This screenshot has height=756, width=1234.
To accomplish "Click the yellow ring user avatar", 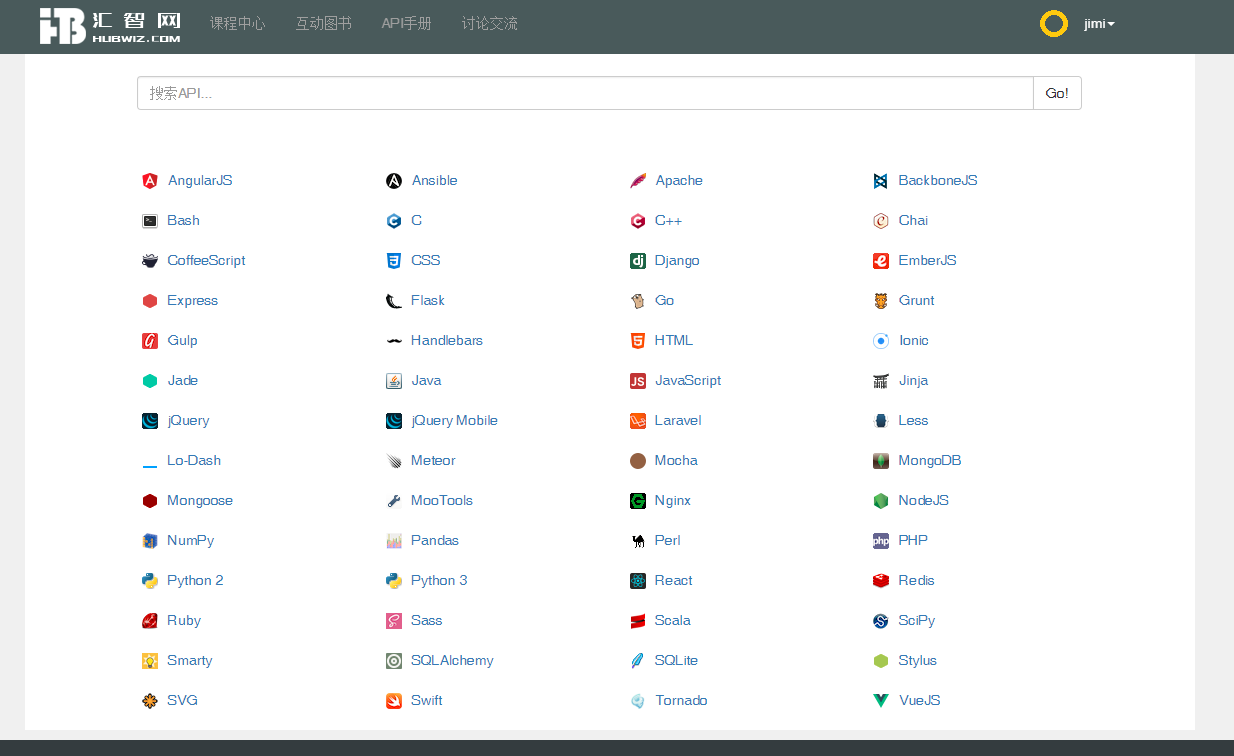I will coord(1054,24).
